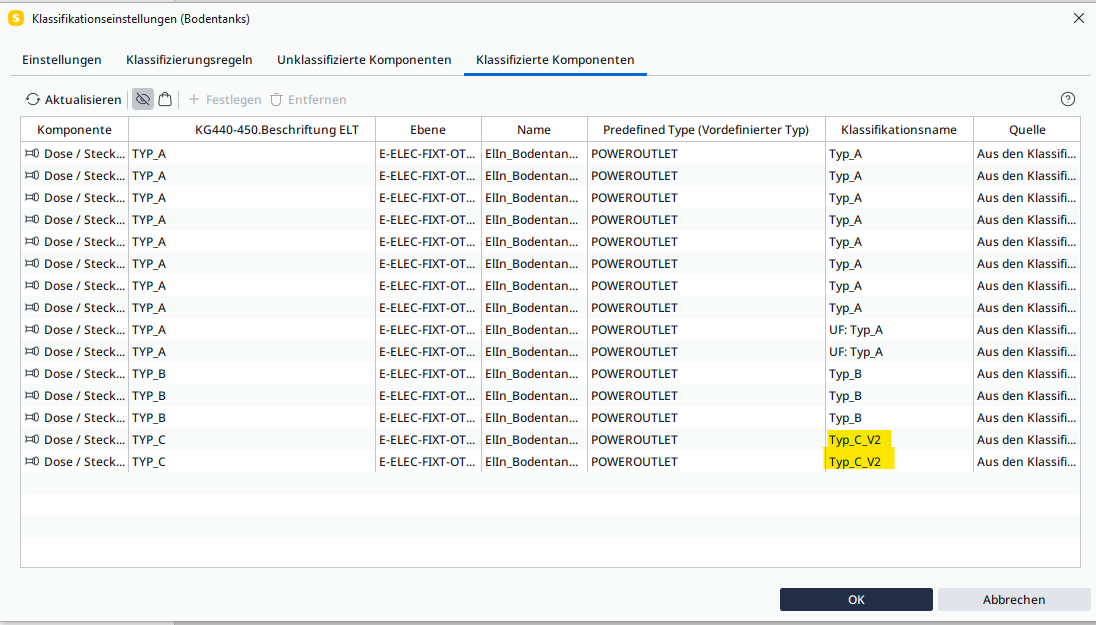Toggle the crossed-out eye visibility button
This screenshot has height=625, width=1096.
[143, 99]
